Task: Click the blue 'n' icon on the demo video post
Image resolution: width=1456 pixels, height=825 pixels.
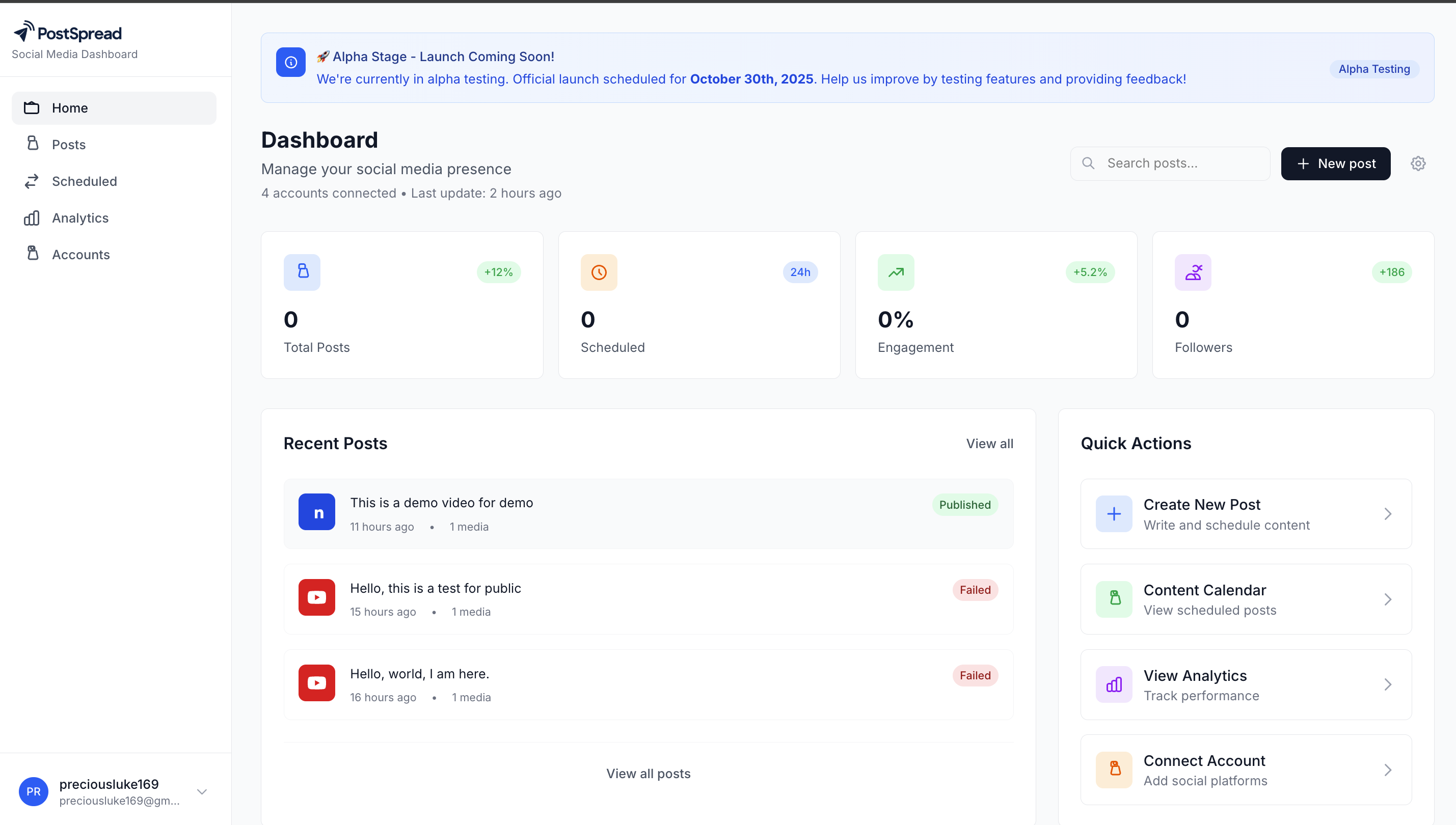Action: click(x=316, y=512)
